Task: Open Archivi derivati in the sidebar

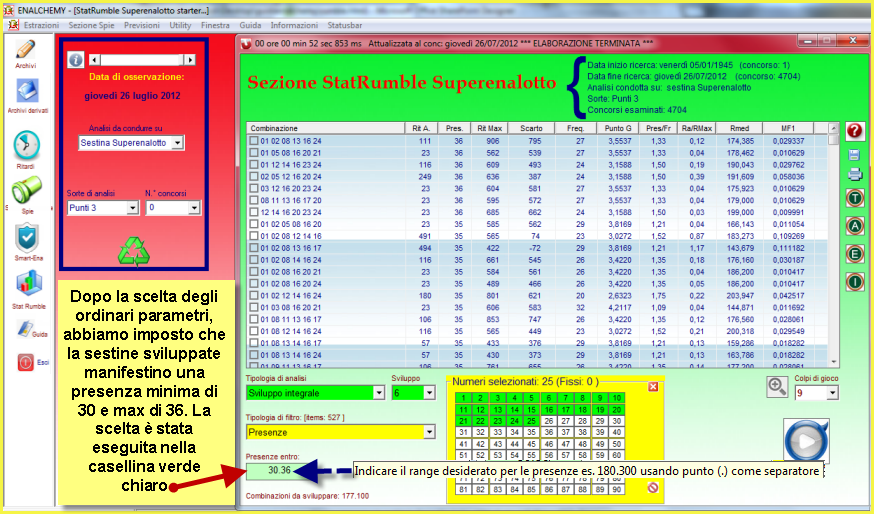Action: [27, 90]
